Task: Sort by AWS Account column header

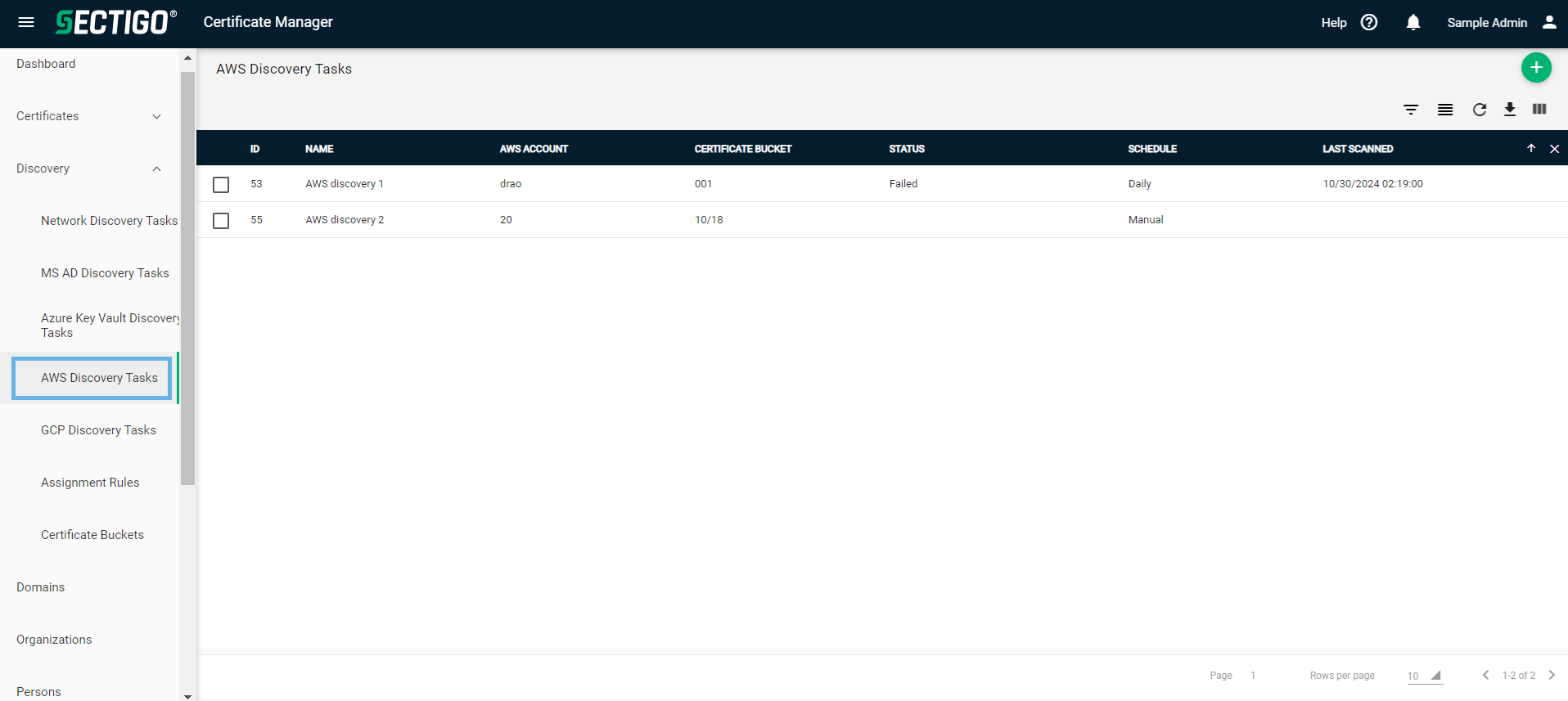Action: pyautogui.click(x=534, y=149)
